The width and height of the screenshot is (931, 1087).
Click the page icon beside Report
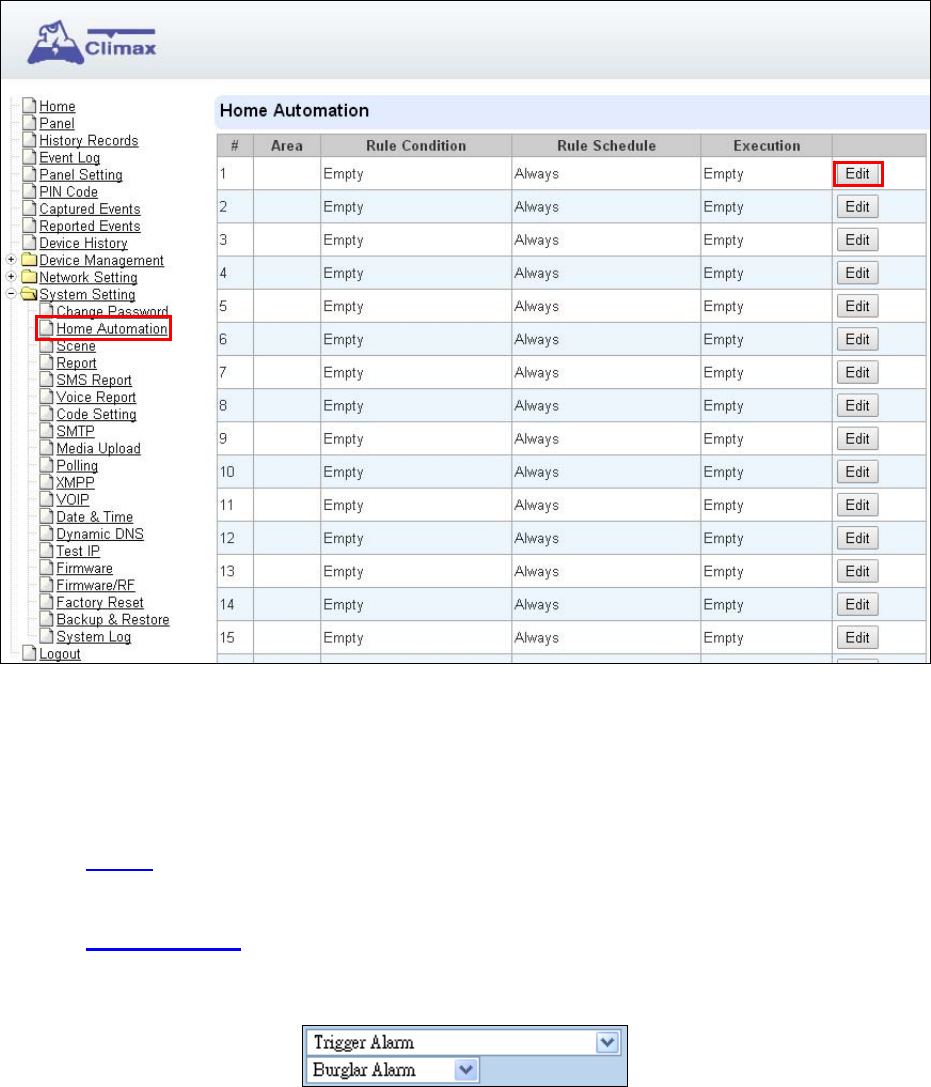(46, 363)
